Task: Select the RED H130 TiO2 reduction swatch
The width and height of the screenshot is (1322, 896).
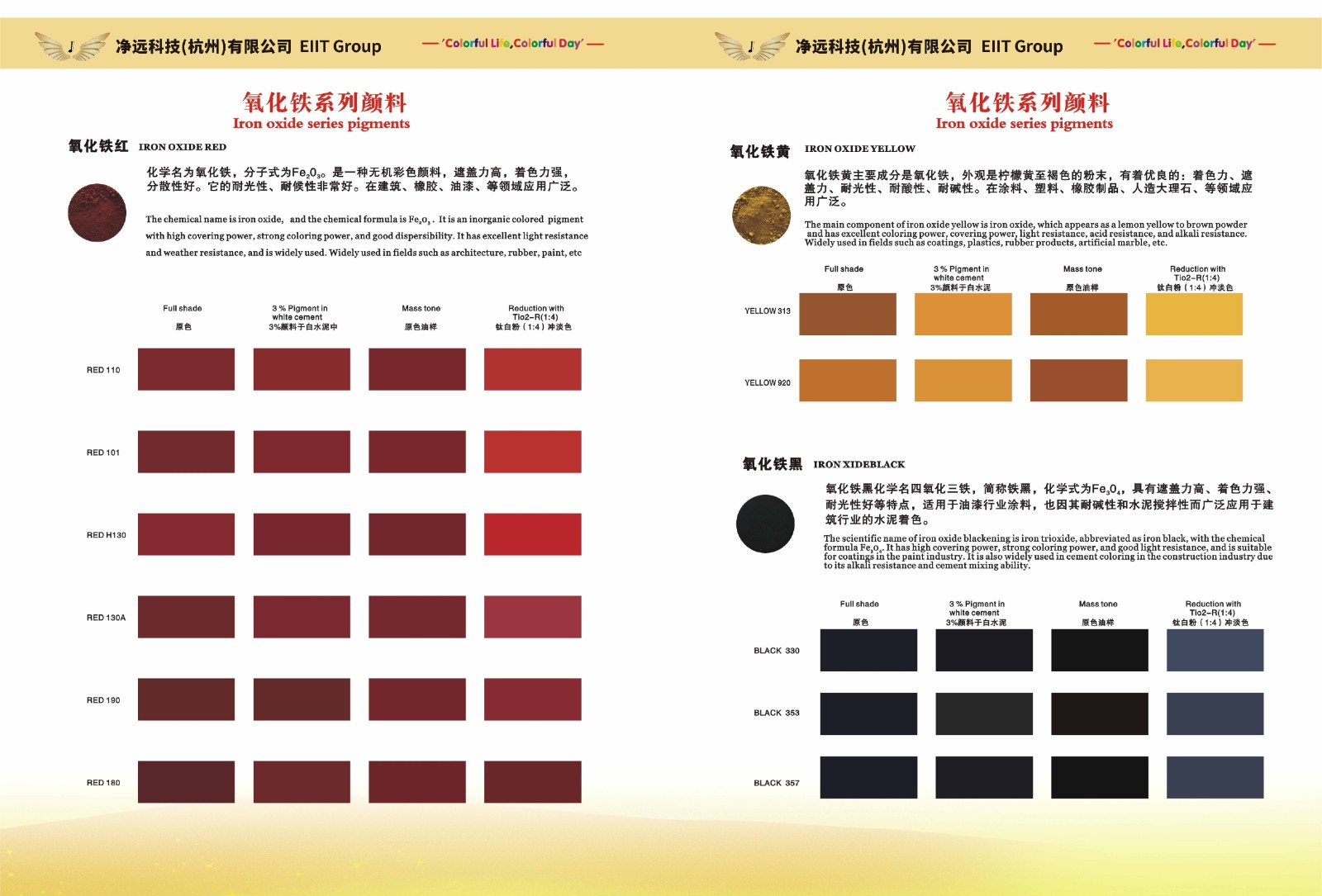Action: coord(532,534)
